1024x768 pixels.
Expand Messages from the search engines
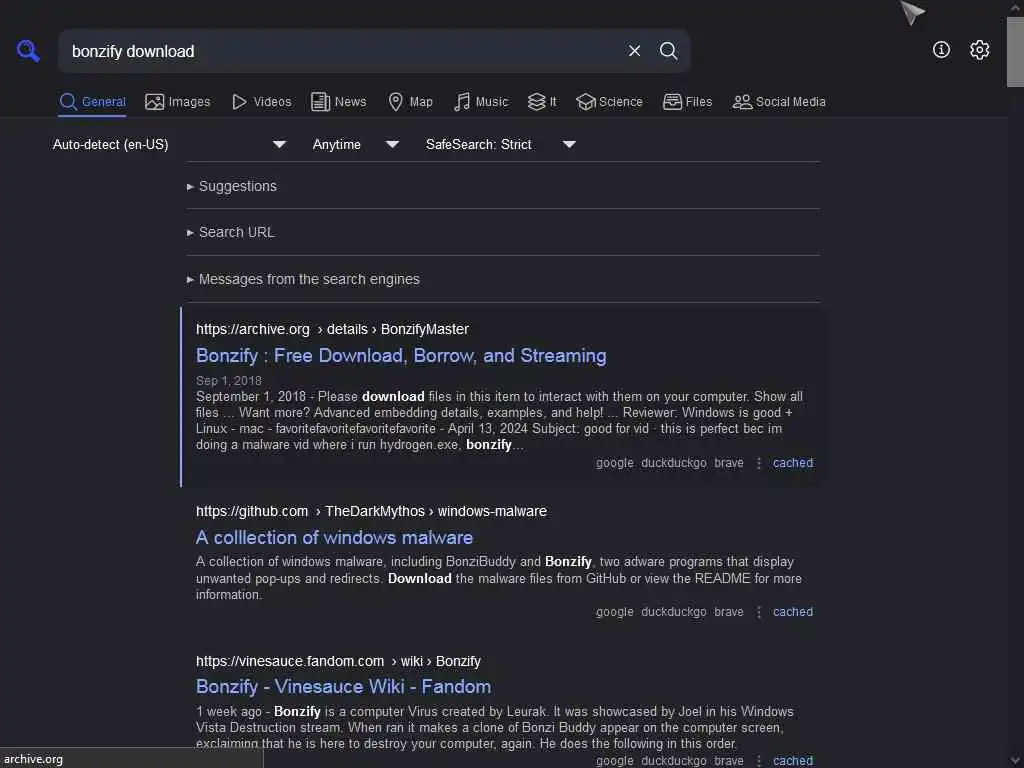click(303, 280)
